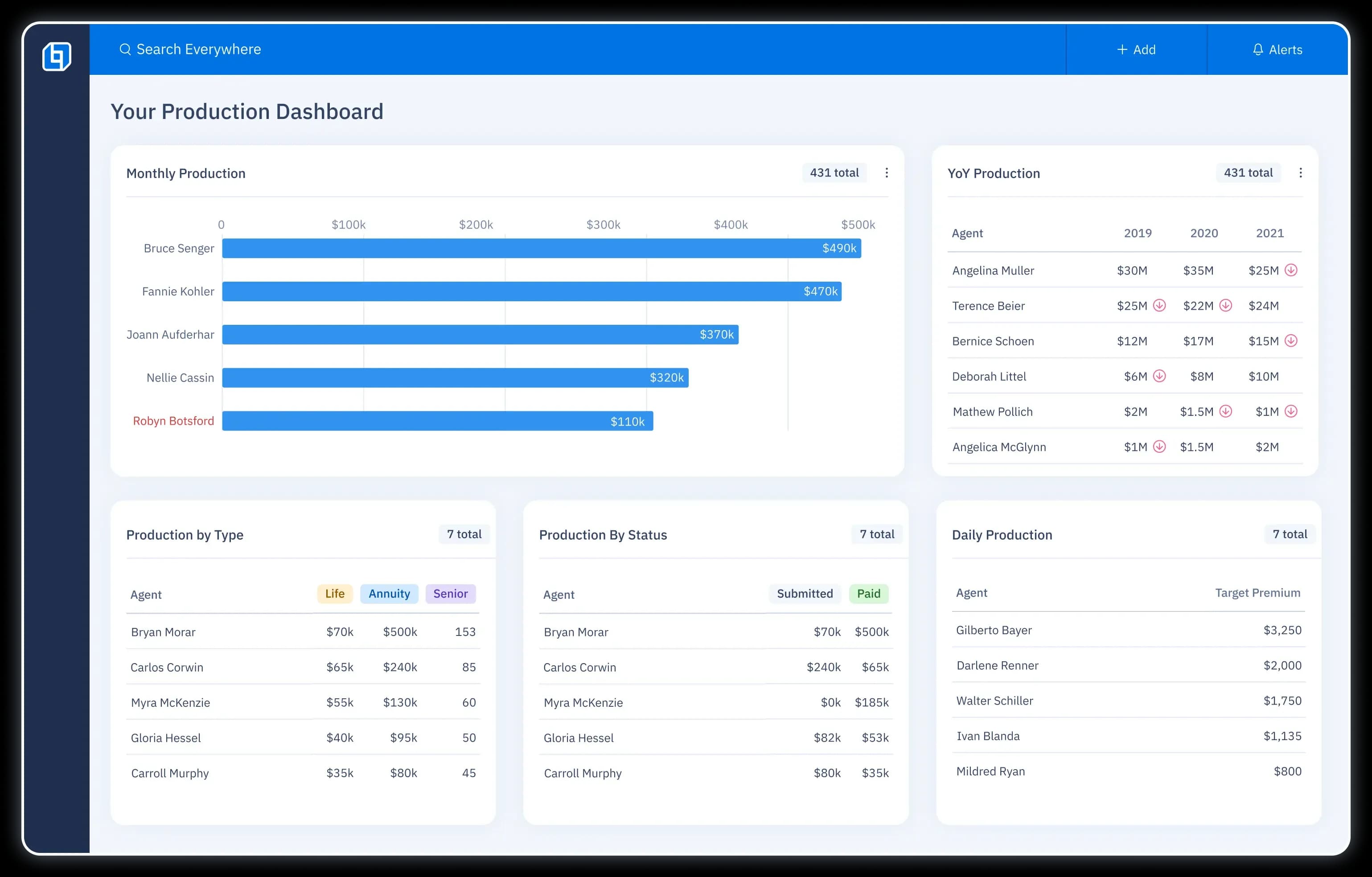The height and width of the screenshot is (877, 1372).
Task: Click the decline arrow beside Bernice Schoen's $15M
Action: pyautogui.click(x=1292, y=340)
